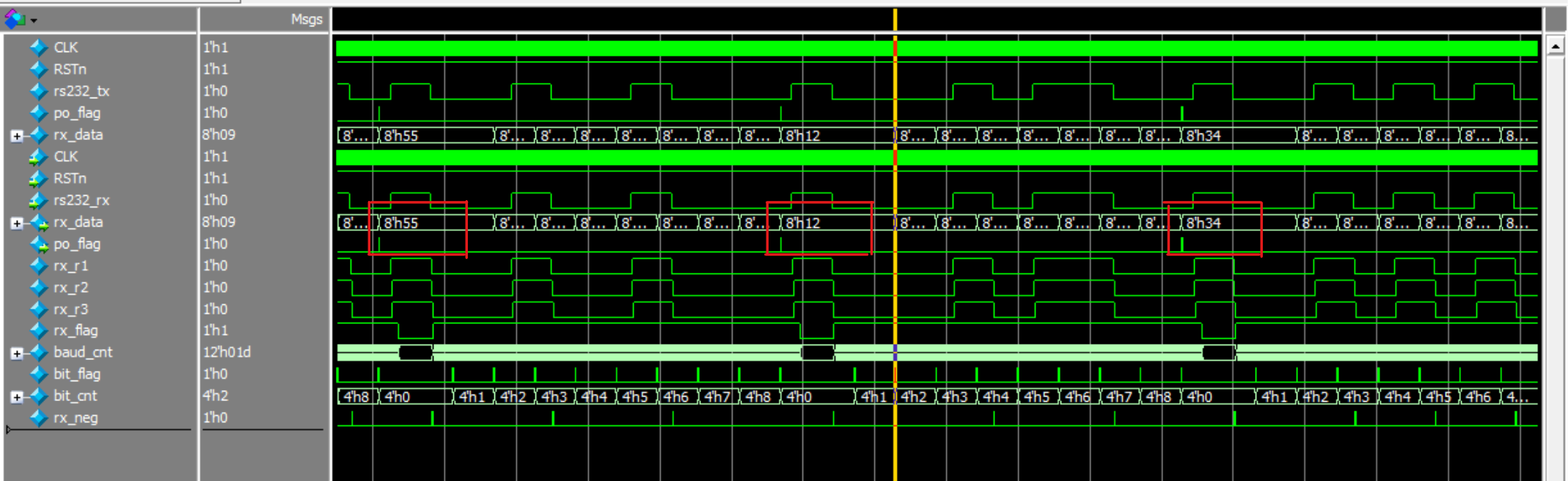Viewport: 1568px width, 481px height.
Task: Click the scroll-up arrow of waveform scrollbar
Action: coord(1556,47)
